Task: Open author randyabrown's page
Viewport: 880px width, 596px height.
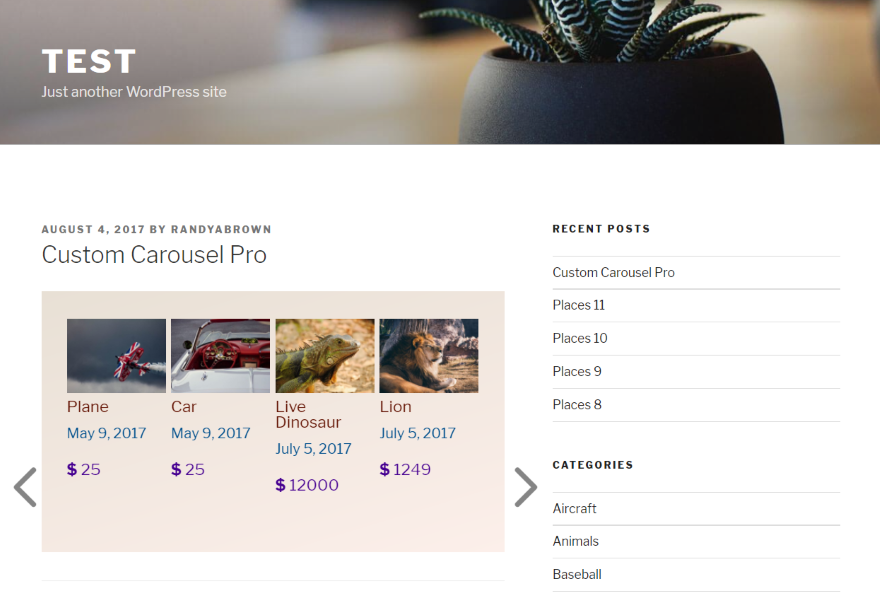Action: (x=221, y=229)
